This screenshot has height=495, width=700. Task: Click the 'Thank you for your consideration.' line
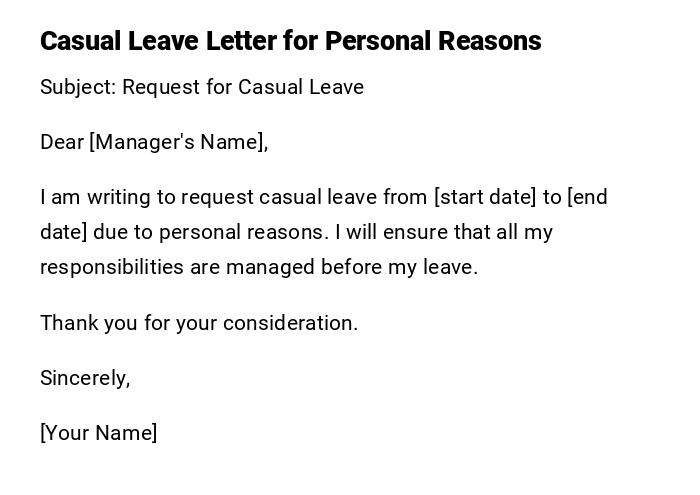[x=199, y=323]
